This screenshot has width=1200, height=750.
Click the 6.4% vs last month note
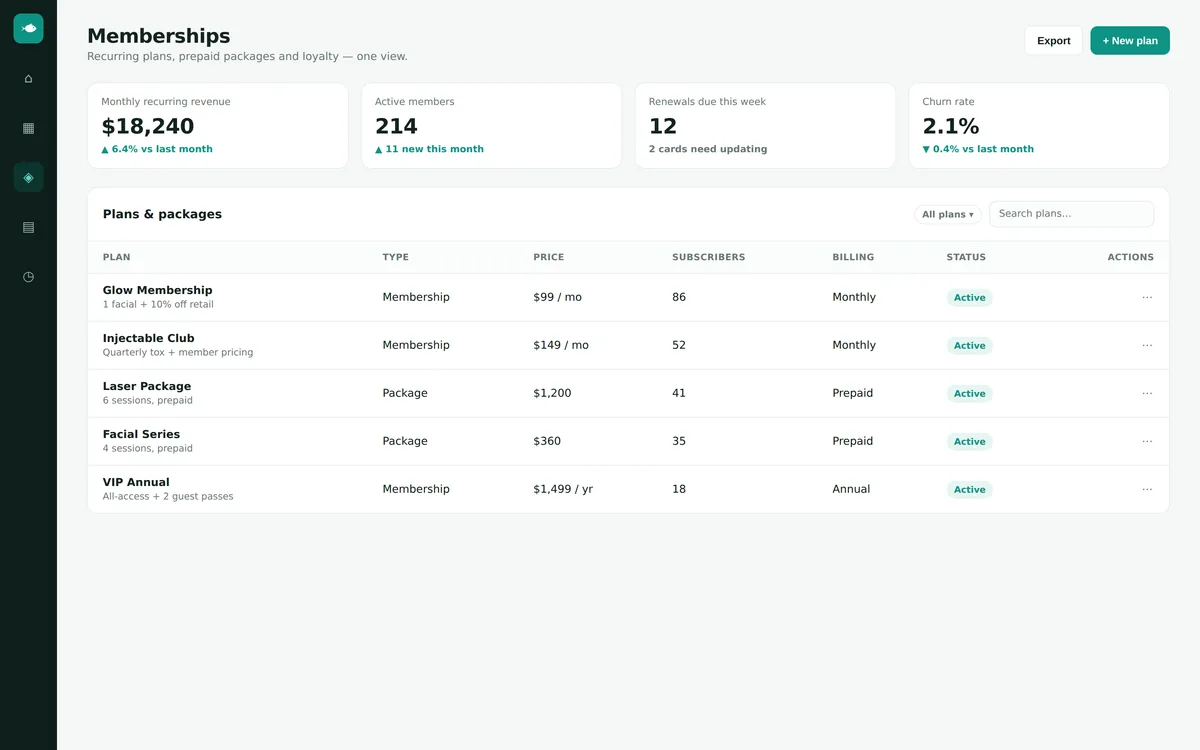[157, 149]
